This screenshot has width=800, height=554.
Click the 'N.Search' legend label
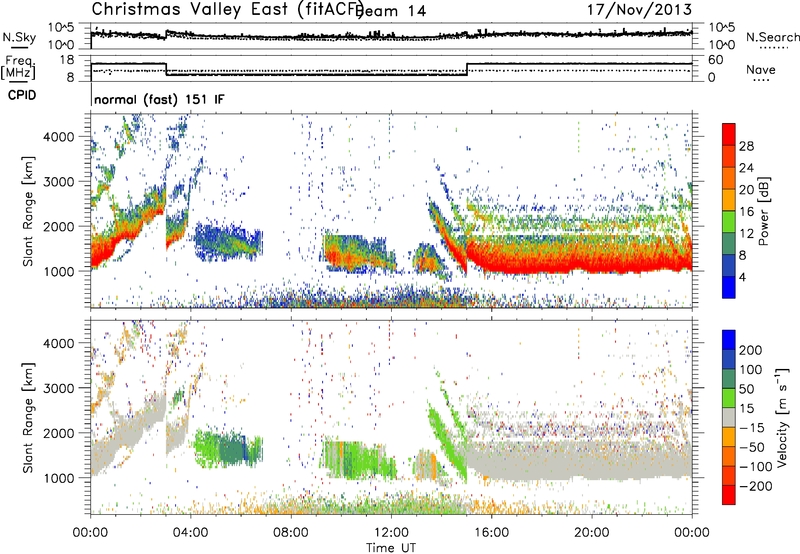[772, 37]
